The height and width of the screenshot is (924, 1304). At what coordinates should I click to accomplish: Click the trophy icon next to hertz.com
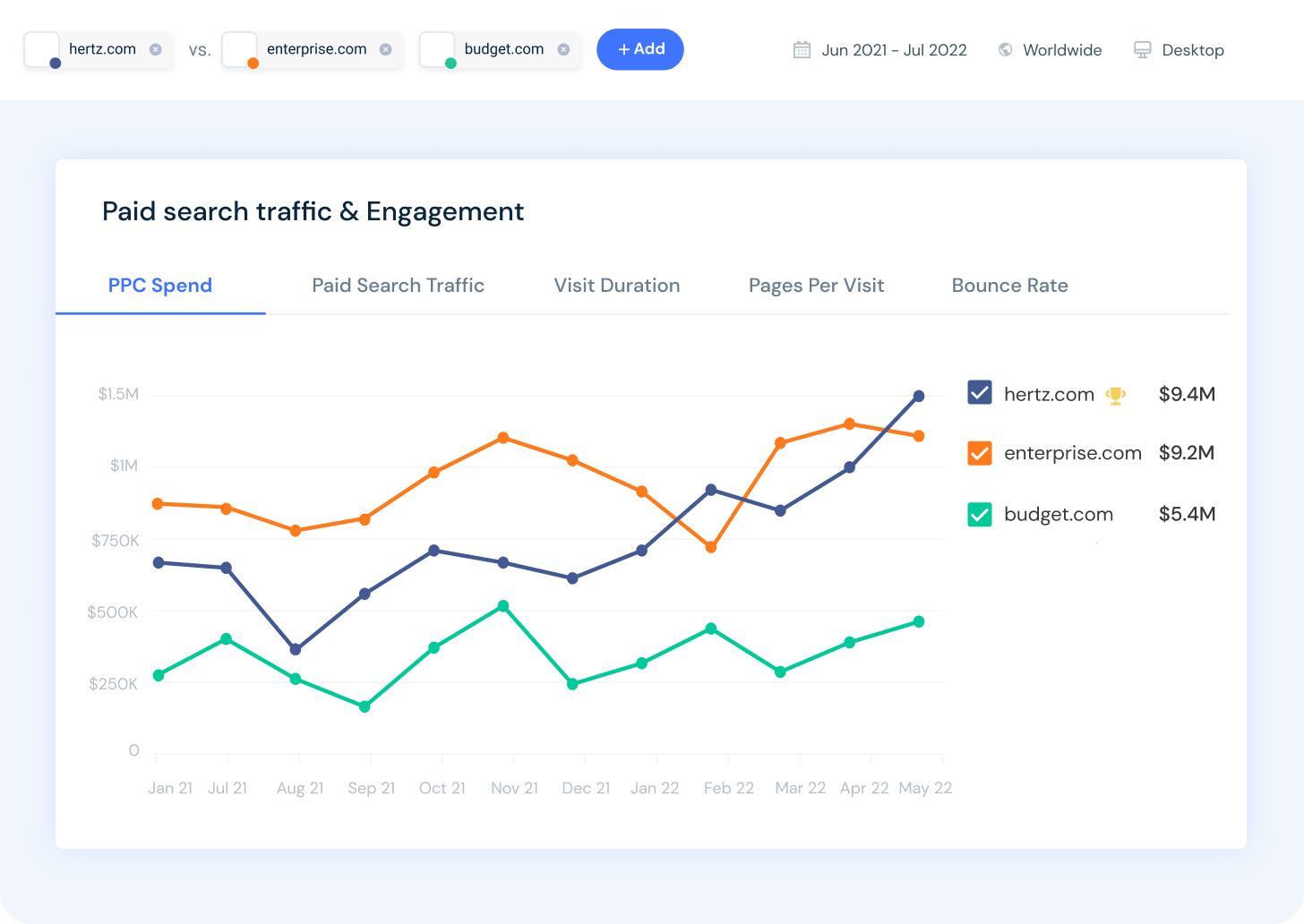pyautogui.click(x=1115, y=394)
